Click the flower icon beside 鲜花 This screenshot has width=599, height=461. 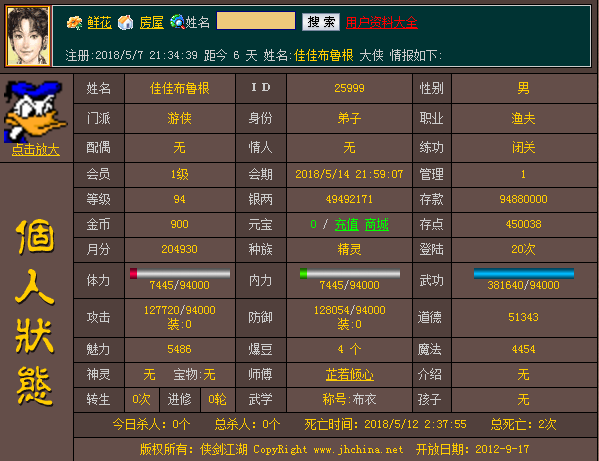(x=74, y=23)
